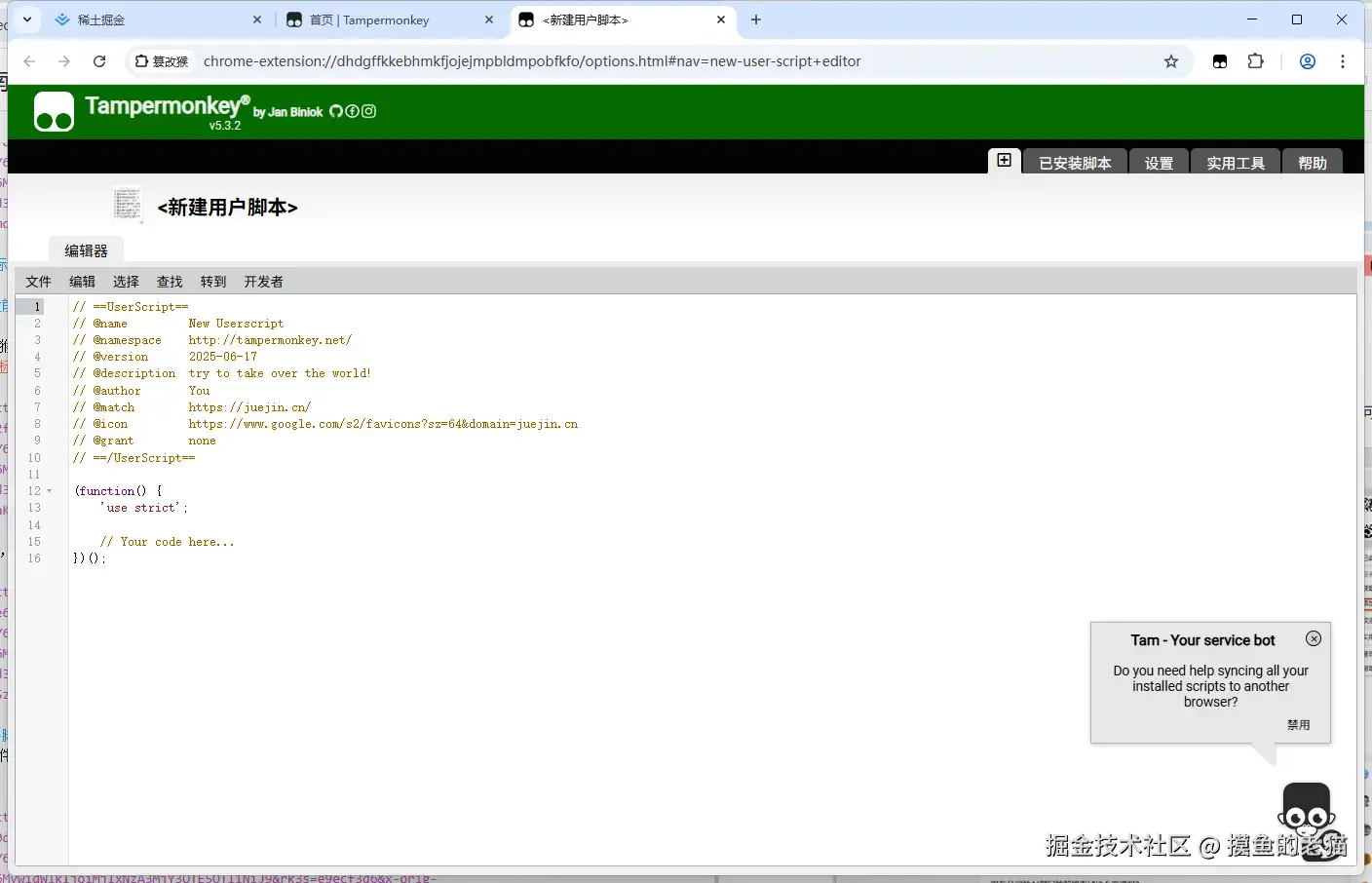1372x883 pixels.
Task: Click the Tampermonkey logo icon in header
Action: click(x=54, y=112)
